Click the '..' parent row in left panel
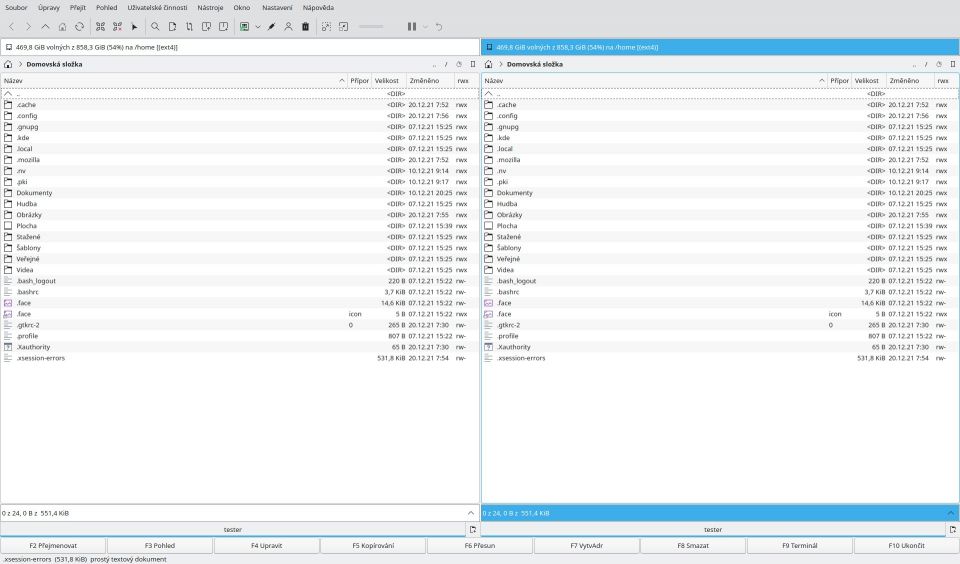The image size is (960, 564). (x=239, y=94)
